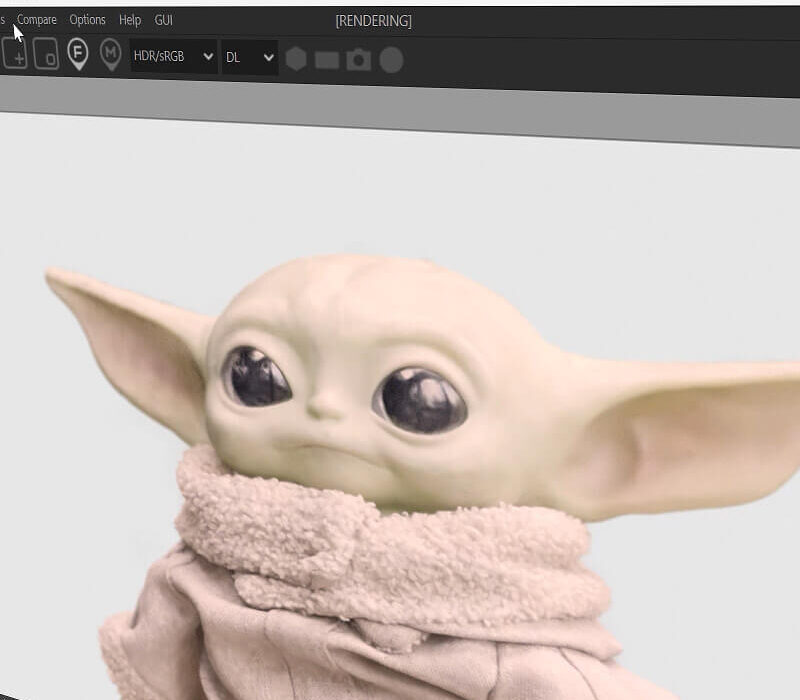Click the hexagon icon in toolbar
Image resolution: width=800 pixels, height=700 pixels.
[x=296, y=59]
